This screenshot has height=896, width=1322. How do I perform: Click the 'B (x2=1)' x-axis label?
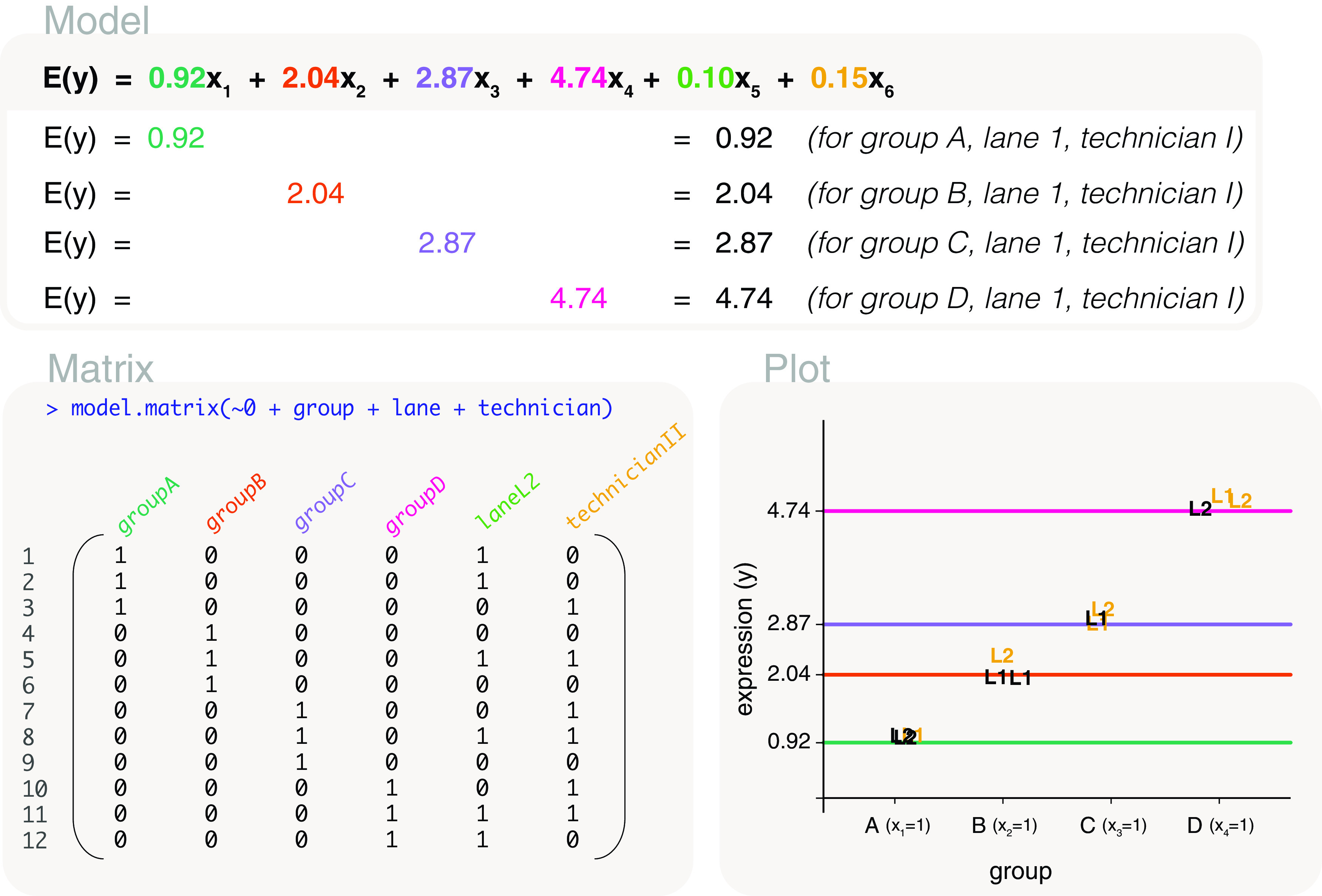coord(1005,825)
